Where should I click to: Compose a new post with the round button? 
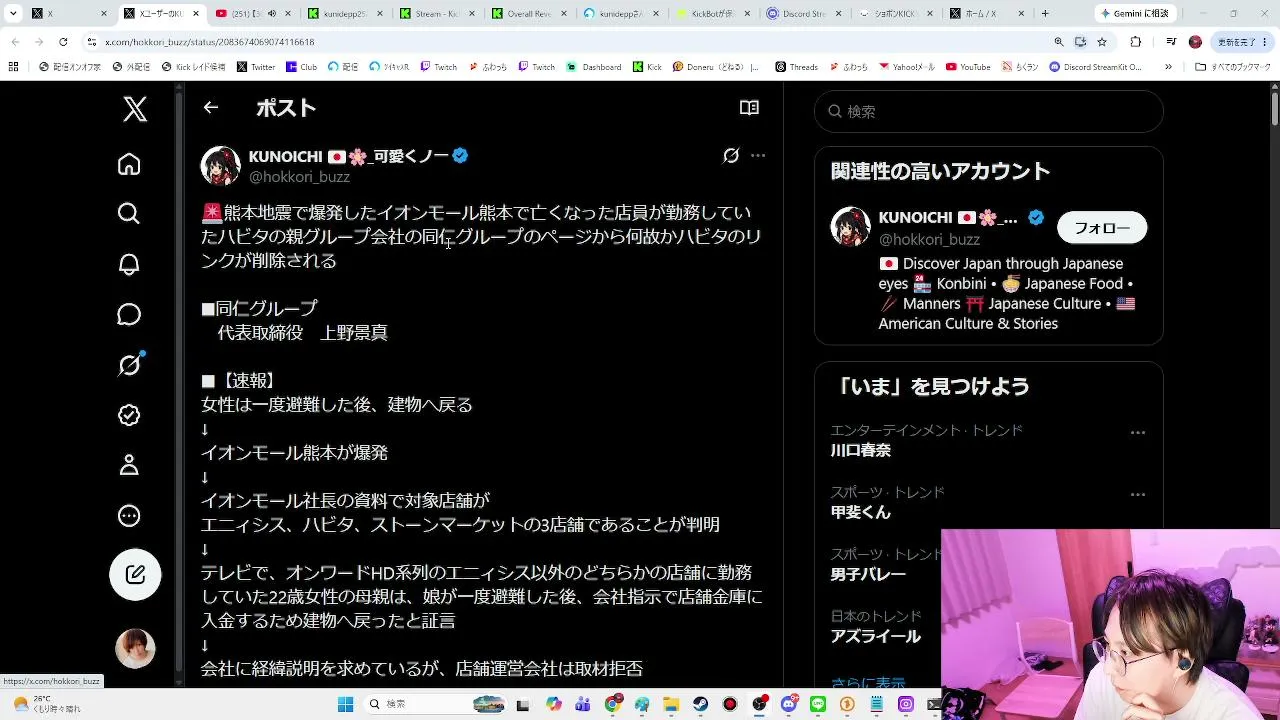coord(135,574)
